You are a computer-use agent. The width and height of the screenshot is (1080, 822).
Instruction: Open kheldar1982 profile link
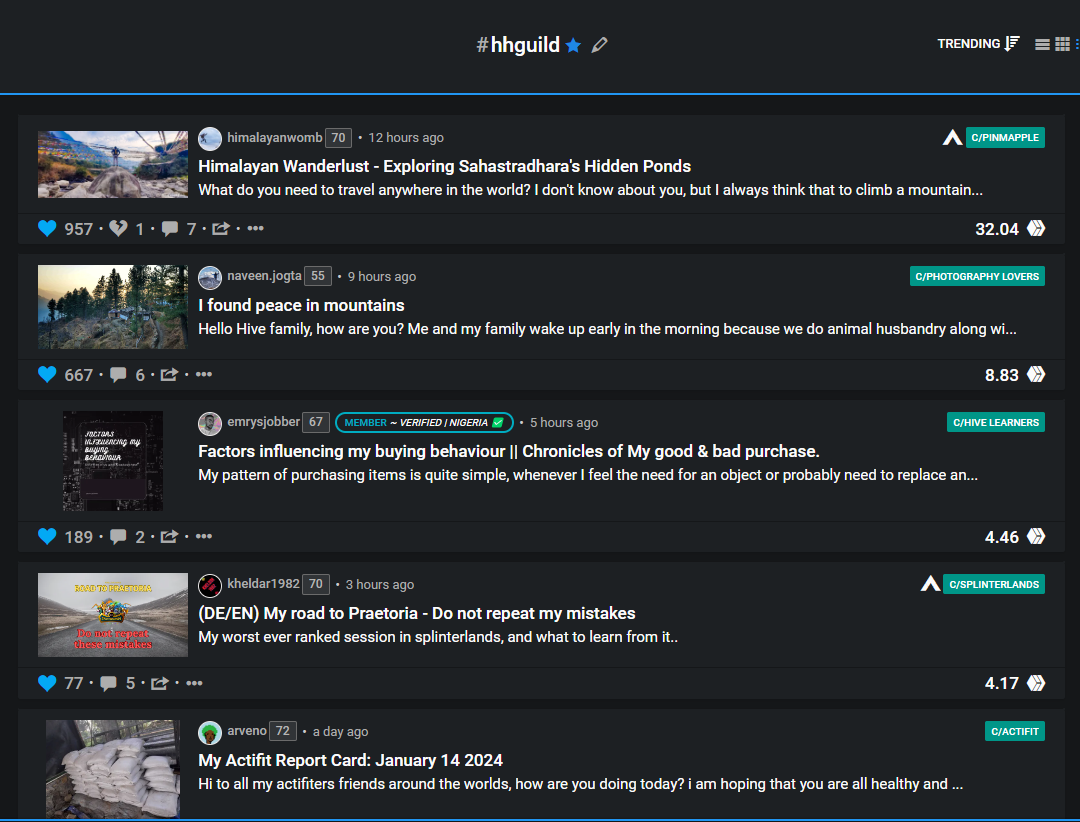pos(264,583)
